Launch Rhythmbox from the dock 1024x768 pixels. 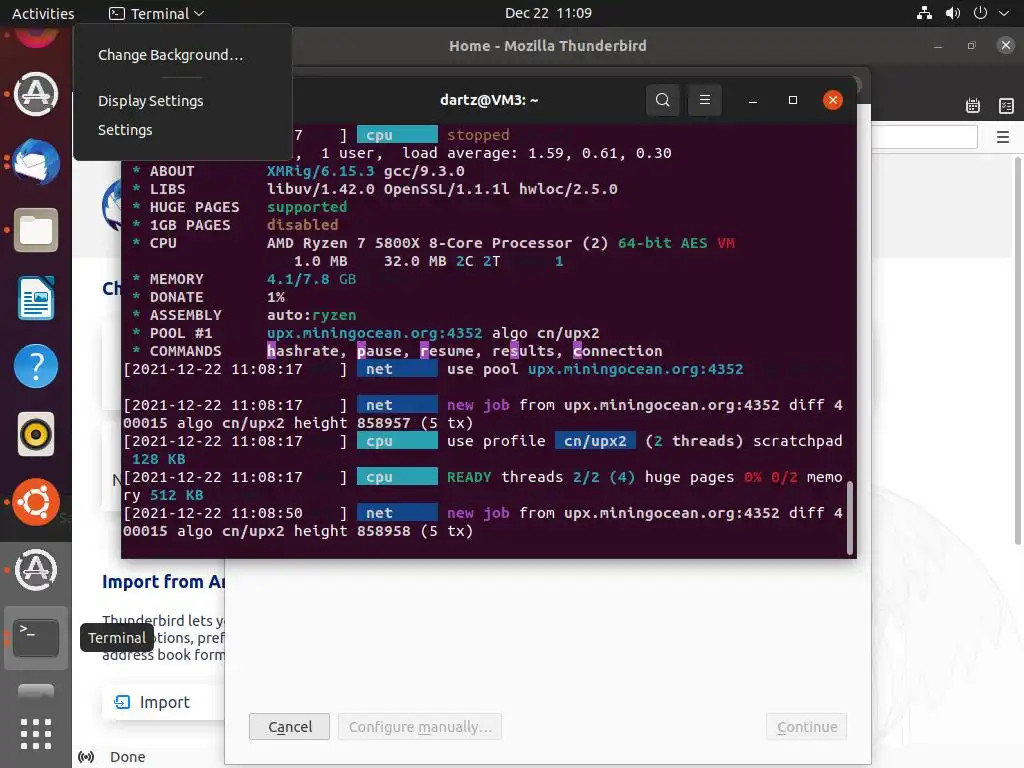tap(36, 434)
